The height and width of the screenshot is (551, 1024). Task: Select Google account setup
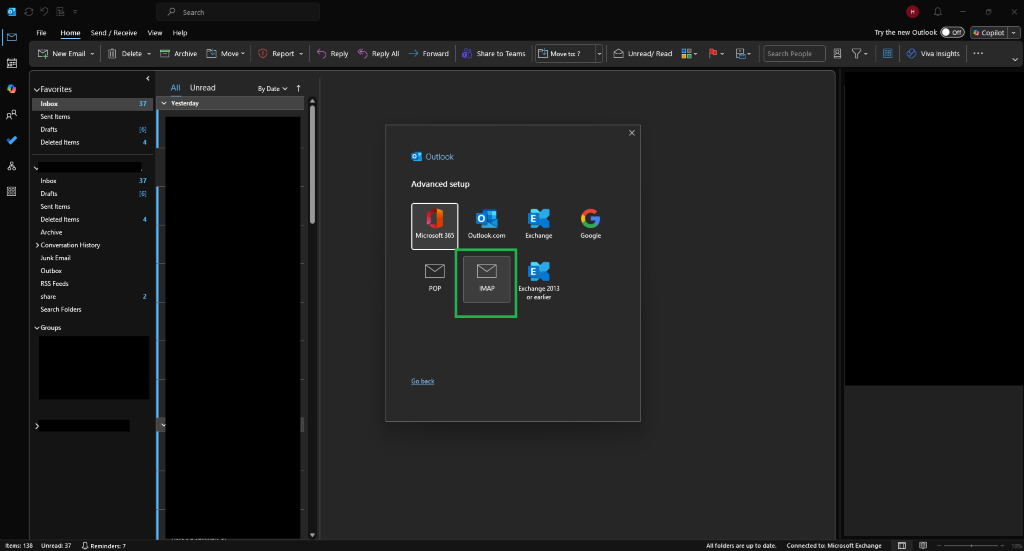(x=590, y=225)
